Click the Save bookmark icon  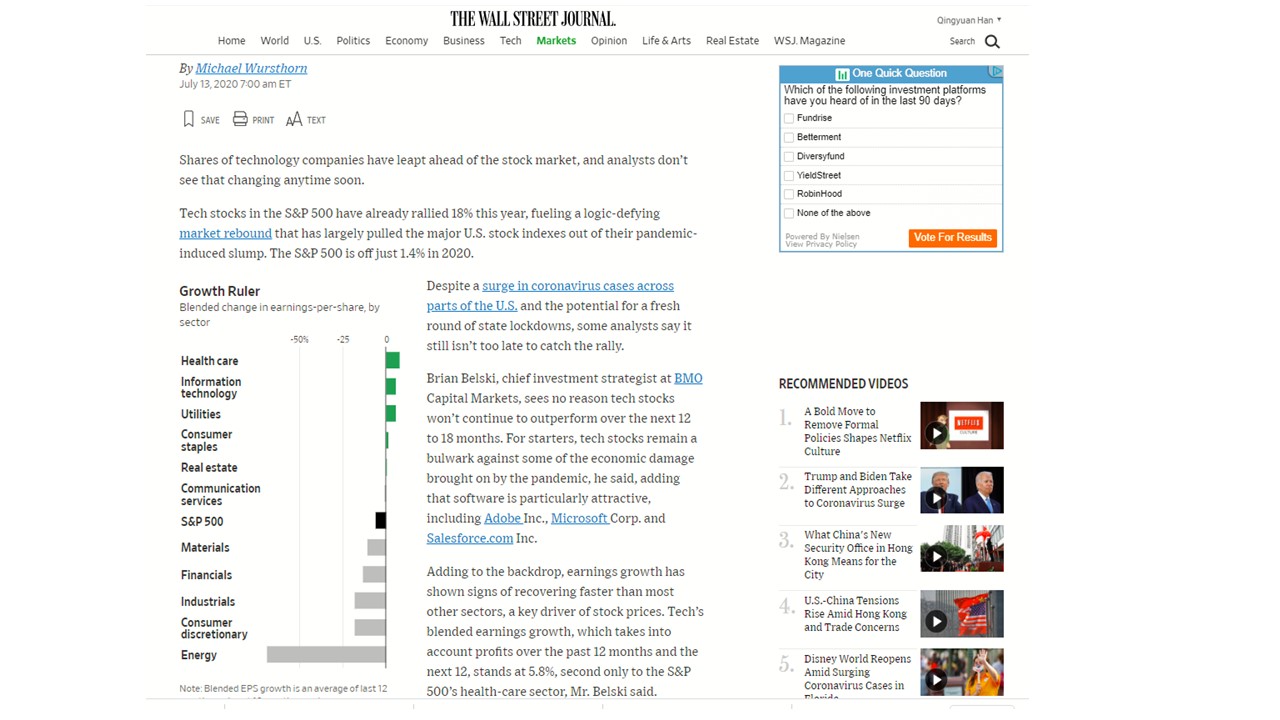pyautogui.click(x=189, y=119)
